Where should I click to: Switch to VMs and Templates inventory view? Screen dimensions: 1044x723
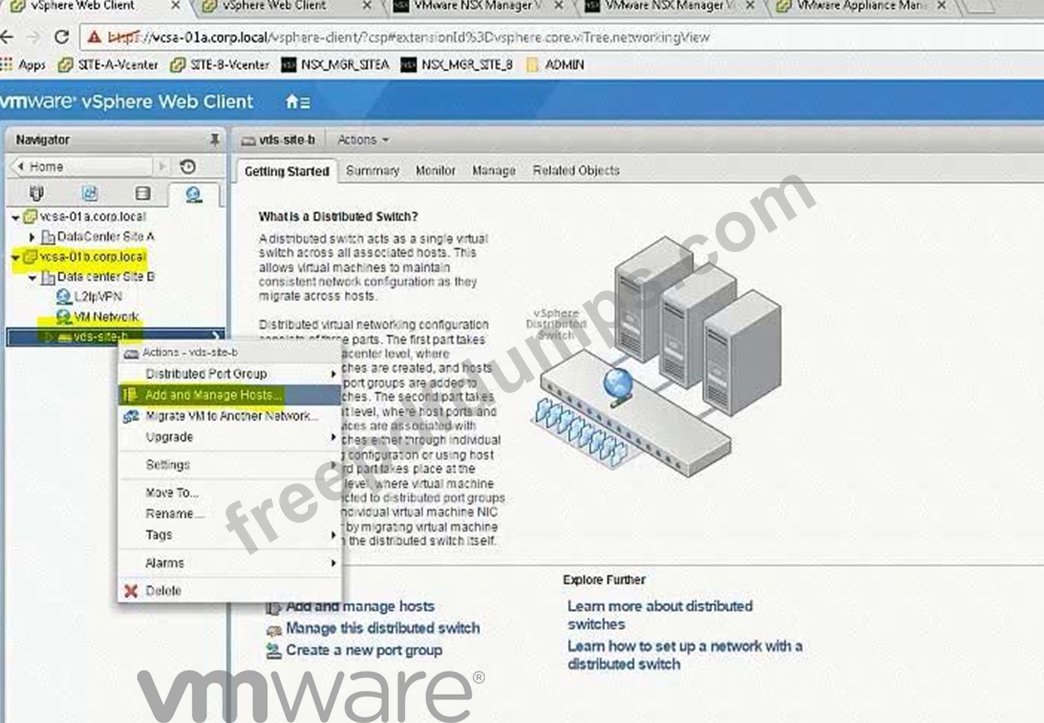[x=89, y=193]
